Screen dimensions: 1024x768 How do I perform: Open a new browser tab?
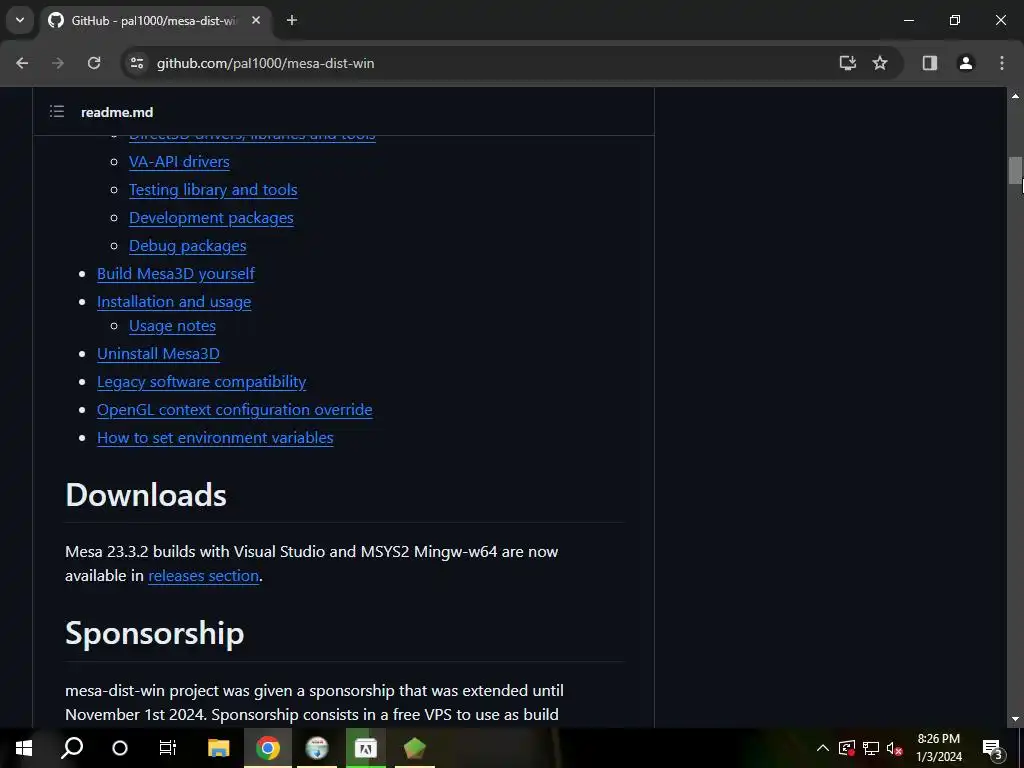292,20
